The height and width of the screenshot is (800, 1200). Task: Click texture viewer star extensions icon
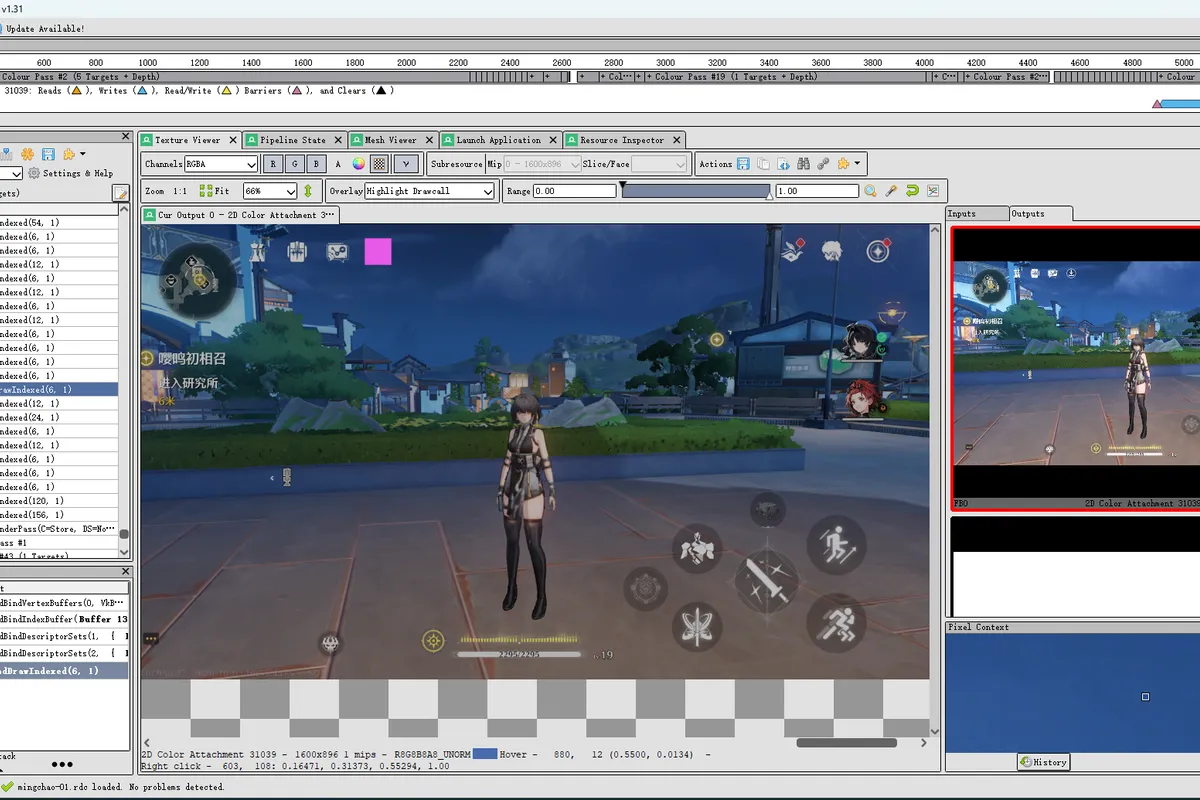coord(844,164)
